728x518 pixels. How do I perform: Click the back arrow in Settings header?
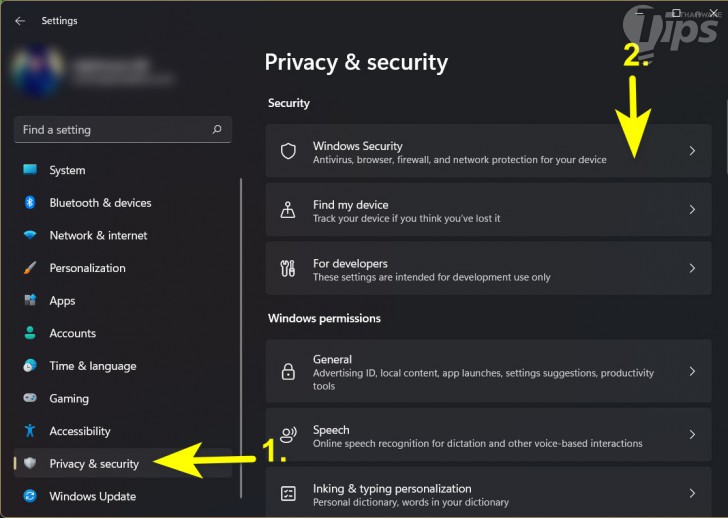coord(20,21)
